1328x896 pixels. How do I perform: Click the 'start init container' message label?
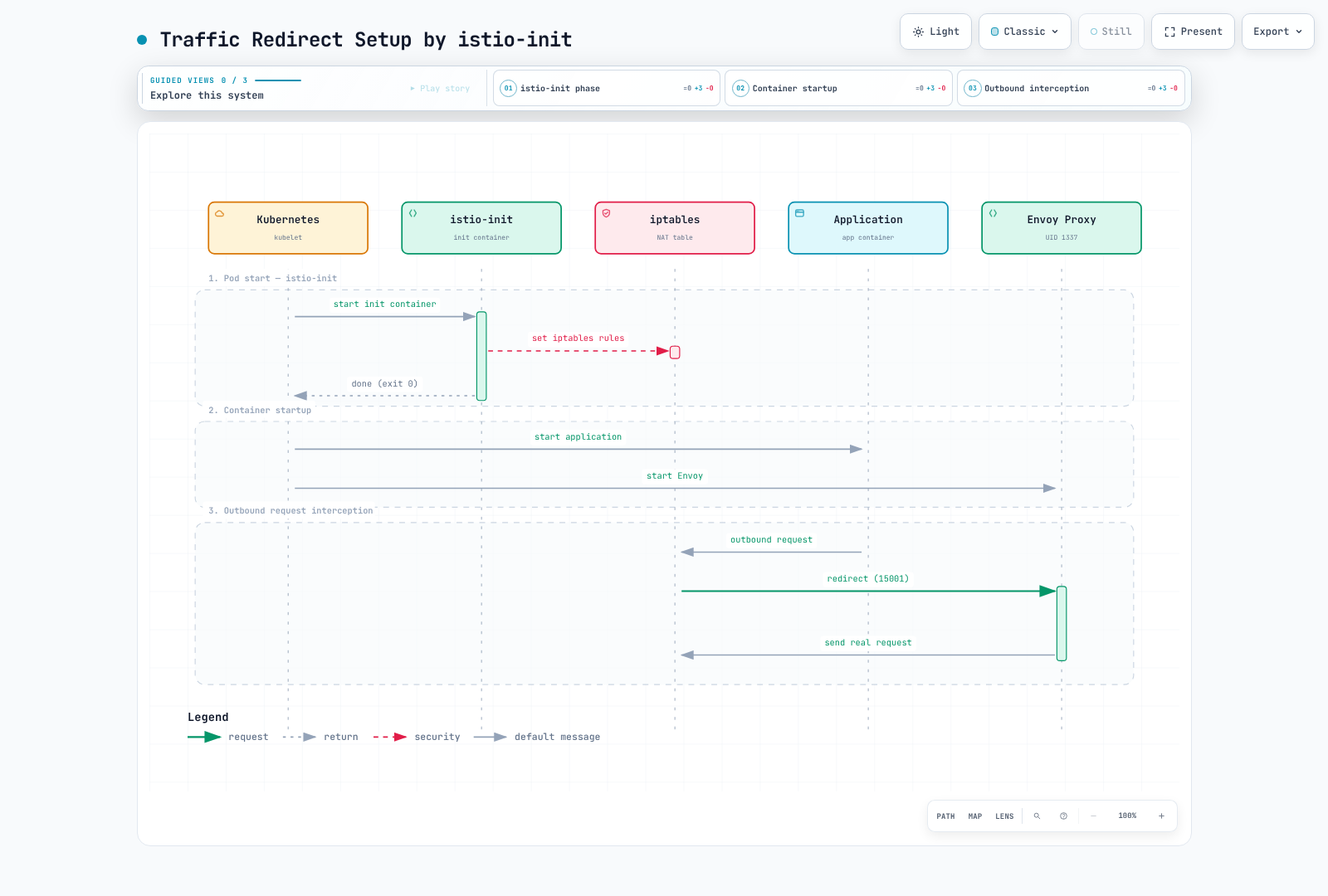385,304
